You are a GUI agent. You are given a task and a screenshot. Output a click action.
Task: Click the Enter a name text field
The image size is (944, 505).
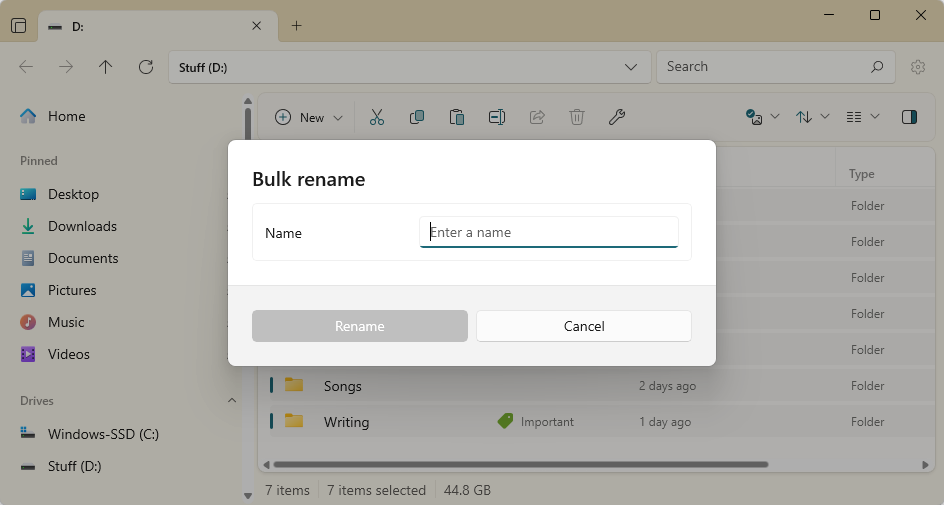coord(548,232)
